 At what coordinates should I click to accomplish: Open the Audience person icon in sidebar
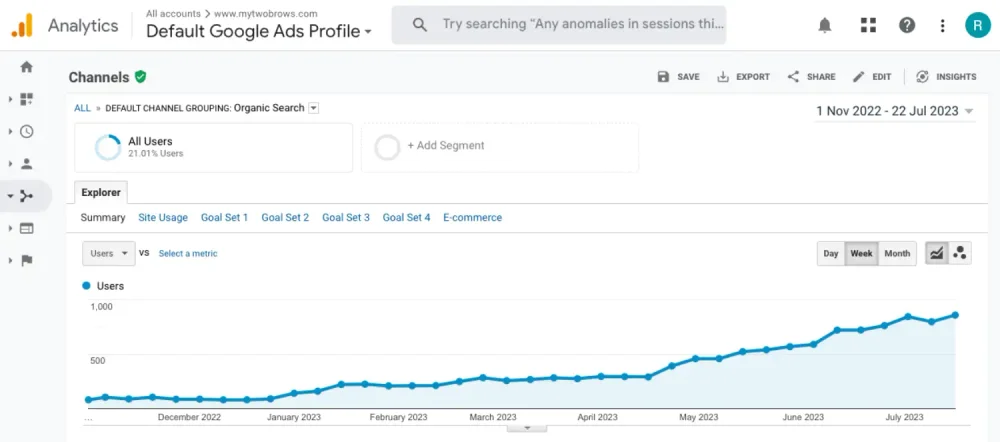click(26, 163)
